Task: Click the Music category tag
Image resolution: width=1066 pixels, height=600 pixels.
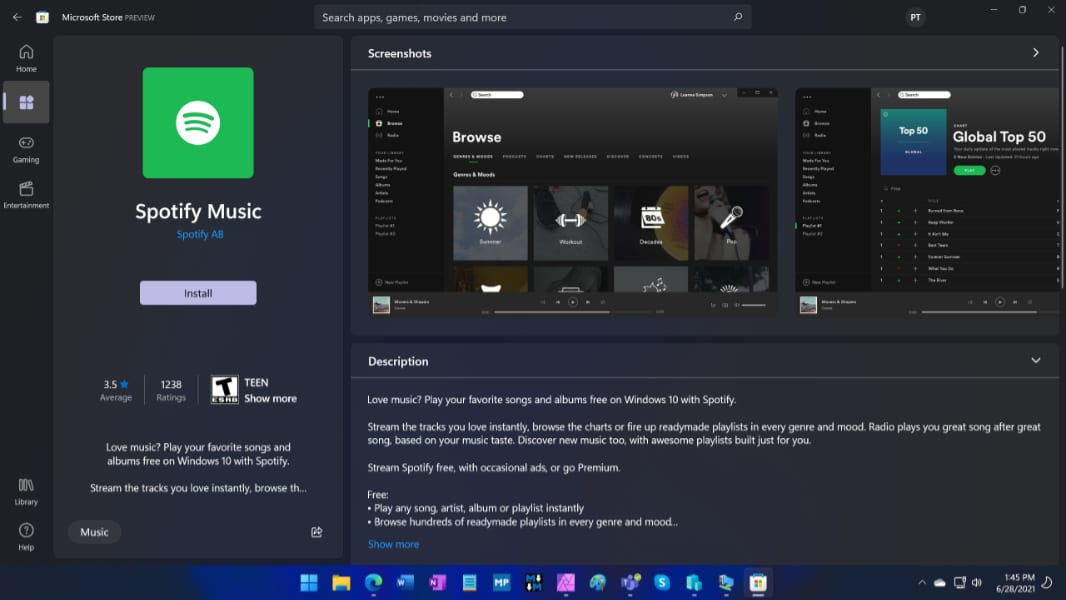Action: tap(95, 532)
